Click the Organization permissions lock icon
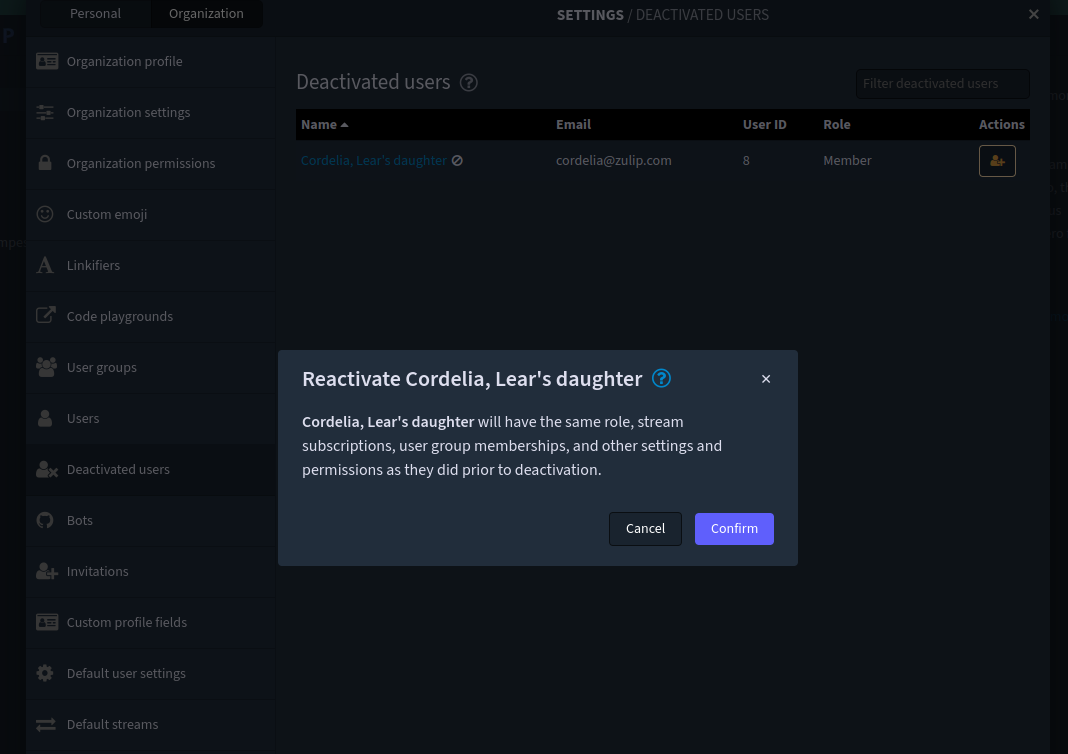Image resolution: width=1068 pixels, height=754 pixels. coord(45,163)
